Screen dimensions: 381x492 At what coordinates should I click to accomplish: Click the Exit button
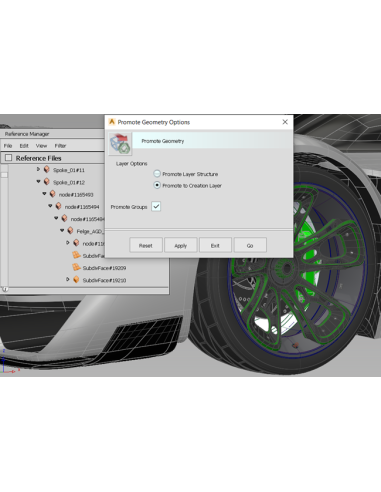pyautogui.click(x=215, y=245)
